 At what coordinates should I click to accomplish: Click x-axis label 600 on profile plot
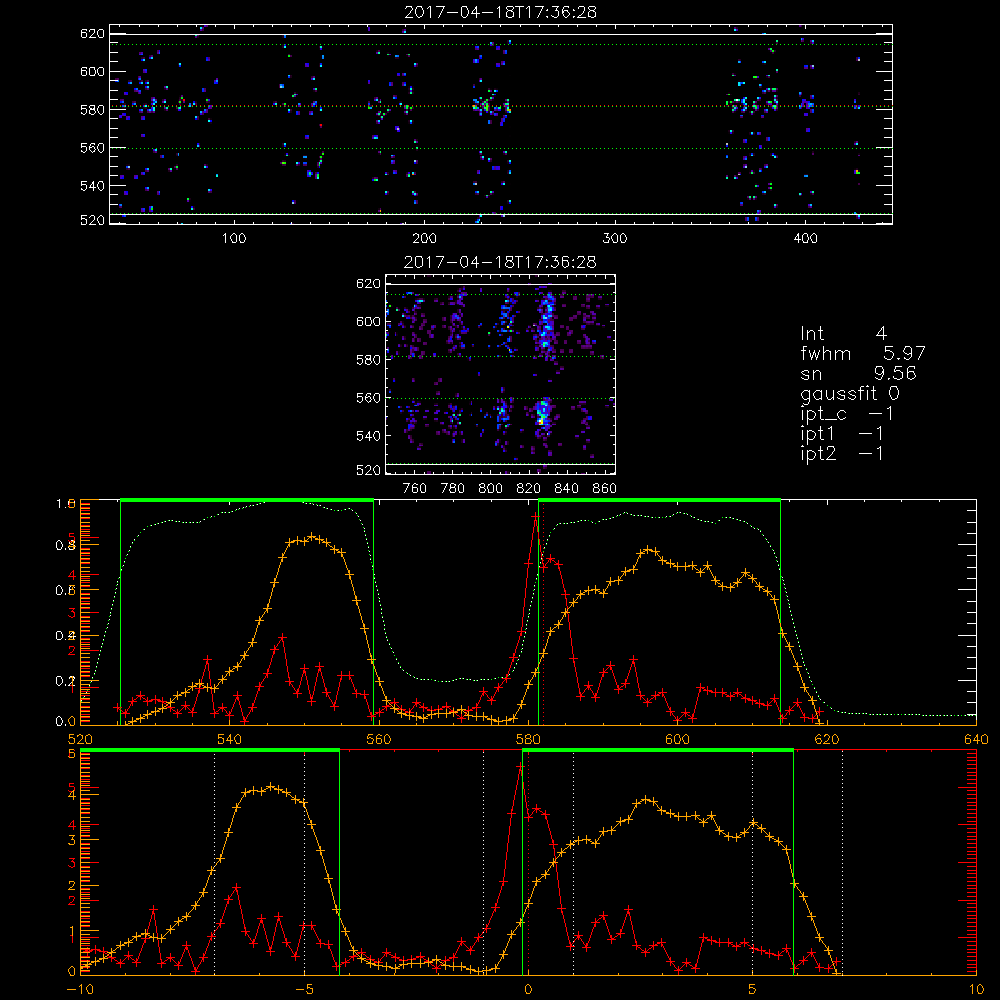tap(677, 740)
